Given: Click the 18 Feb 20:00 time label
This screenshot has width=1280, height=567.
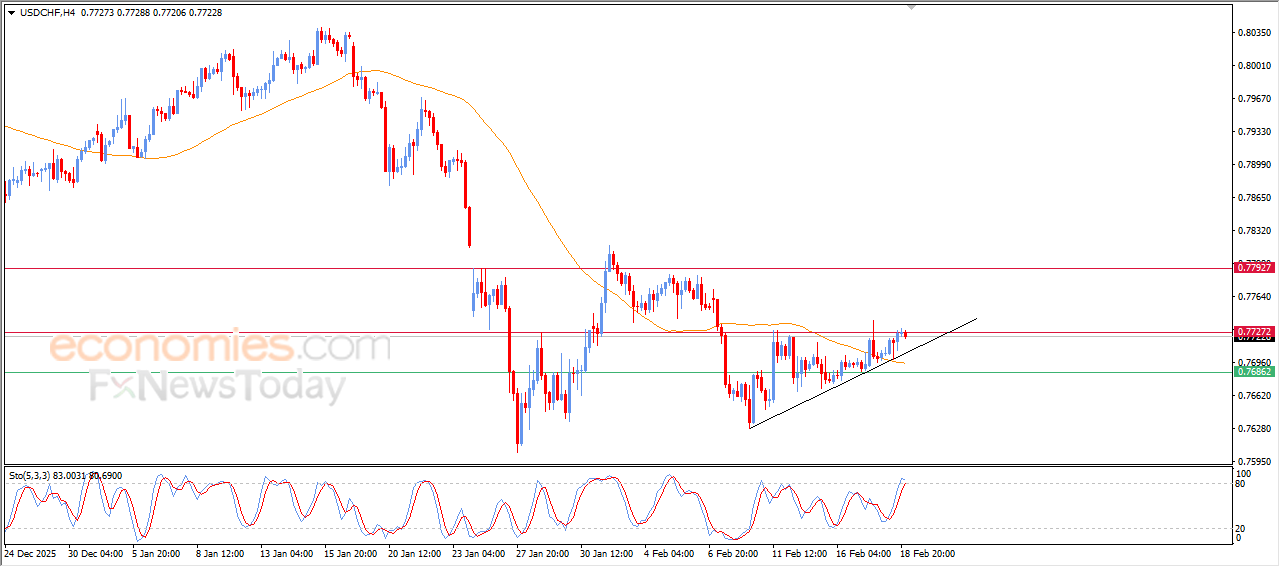Looking at the screenshot, I should 928,552.
